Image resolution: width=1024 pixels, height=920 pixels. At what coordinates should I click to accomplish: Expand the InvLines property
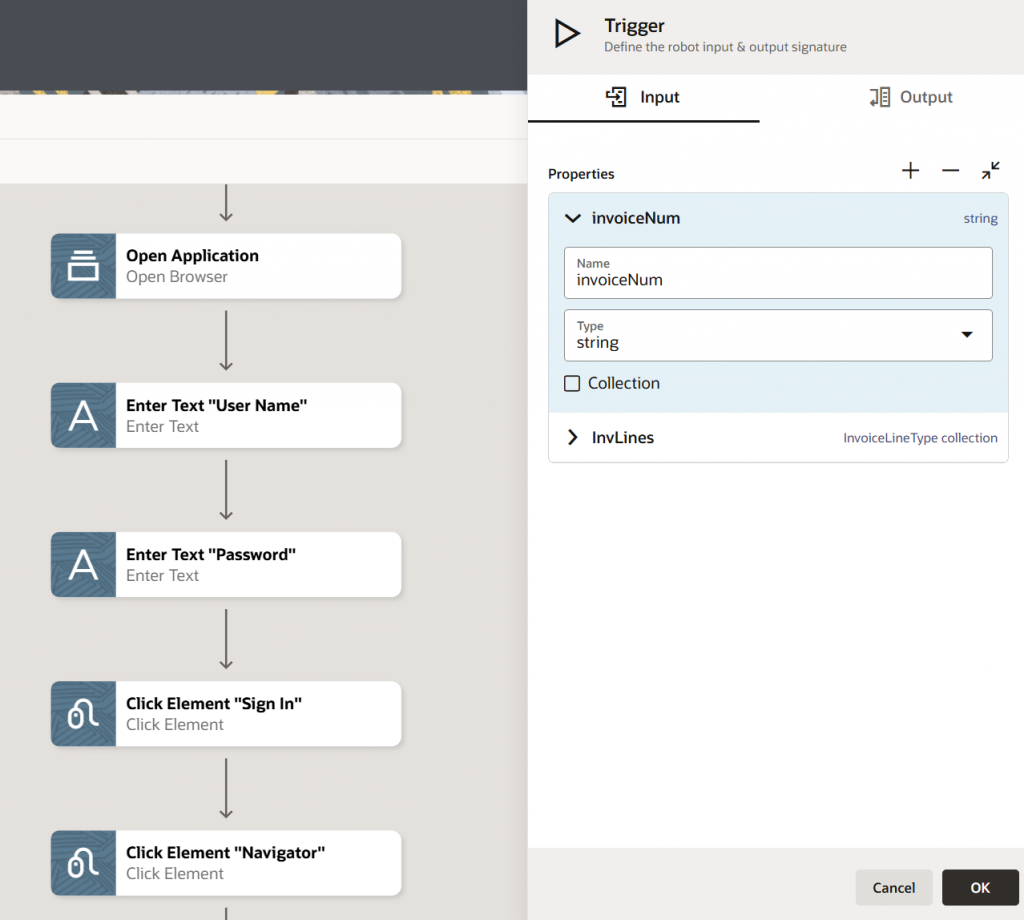(x=573, y=437)
